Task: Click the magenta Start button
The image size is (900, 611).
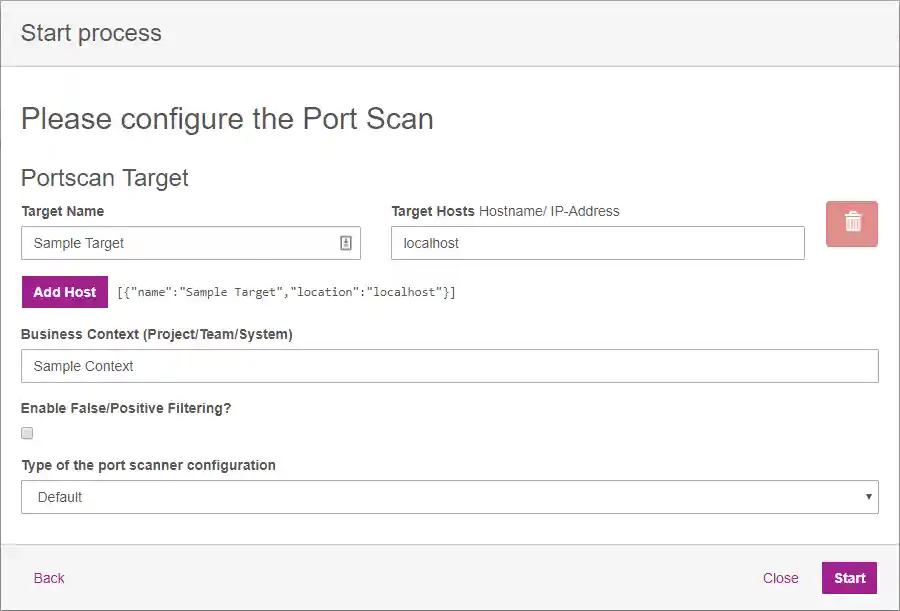Action: coord(849,578)
